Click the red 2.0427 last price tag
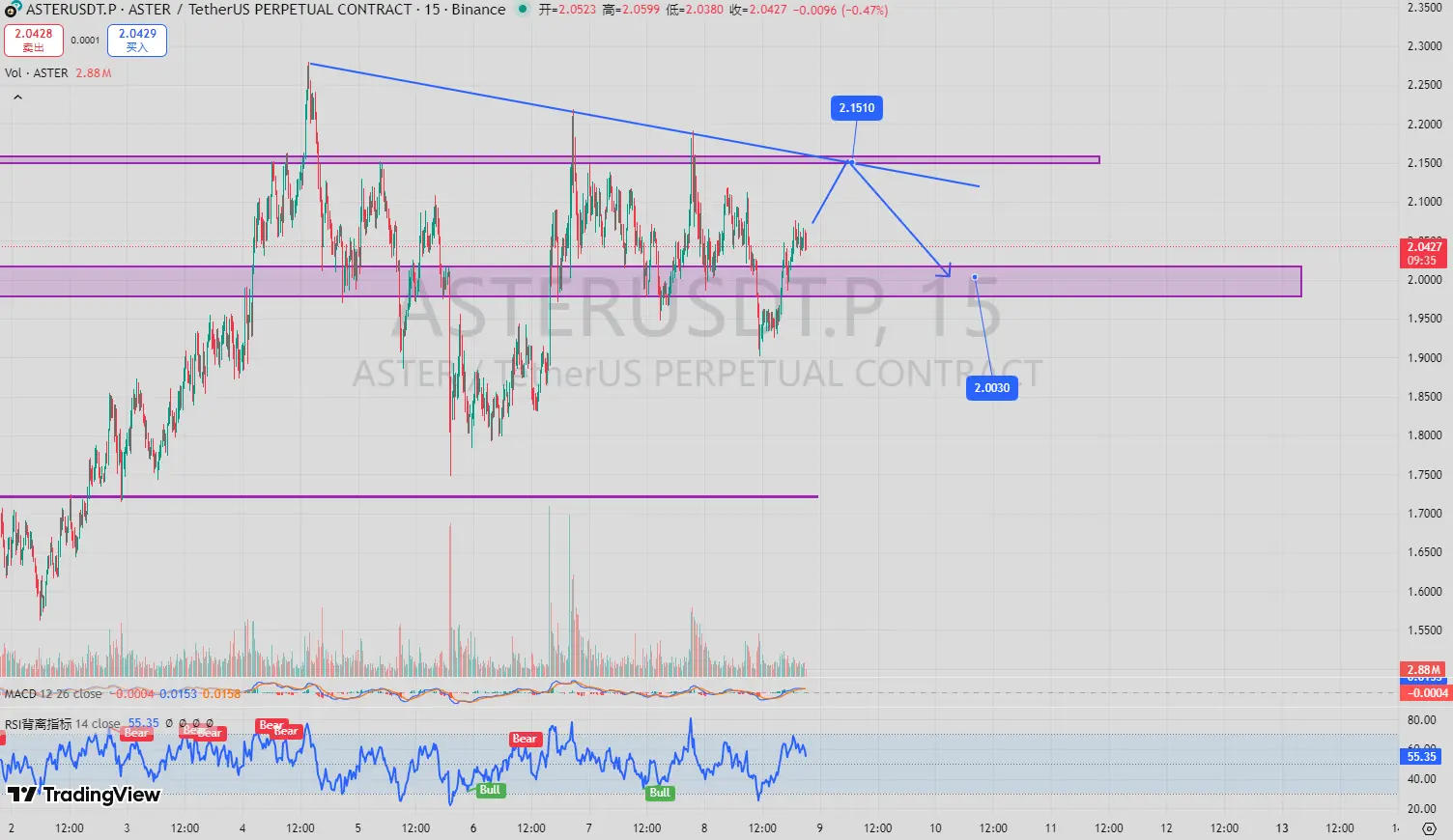Image resolution: width=1453 pixels, height=840 pixels. [1423, 253]
